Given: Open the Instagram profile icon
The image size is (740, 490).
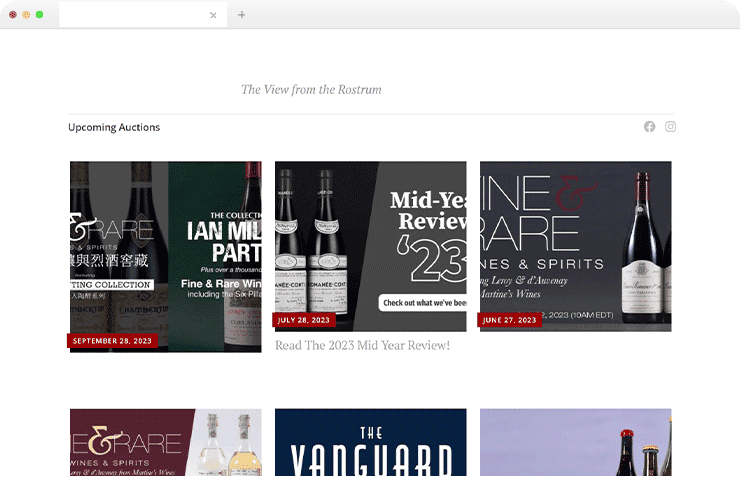Looking at the screenshot, I should [671, 127].
